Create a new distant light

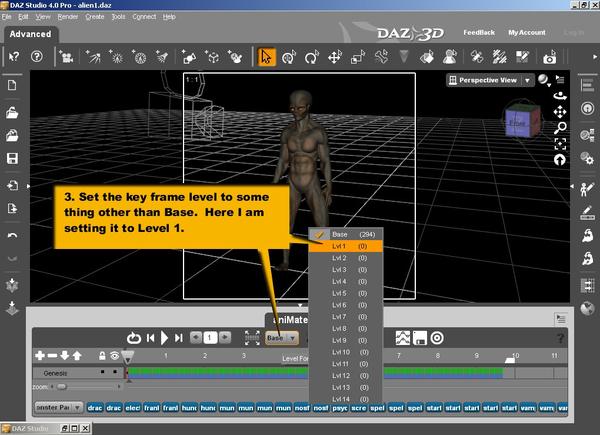[x=93, y=57]
